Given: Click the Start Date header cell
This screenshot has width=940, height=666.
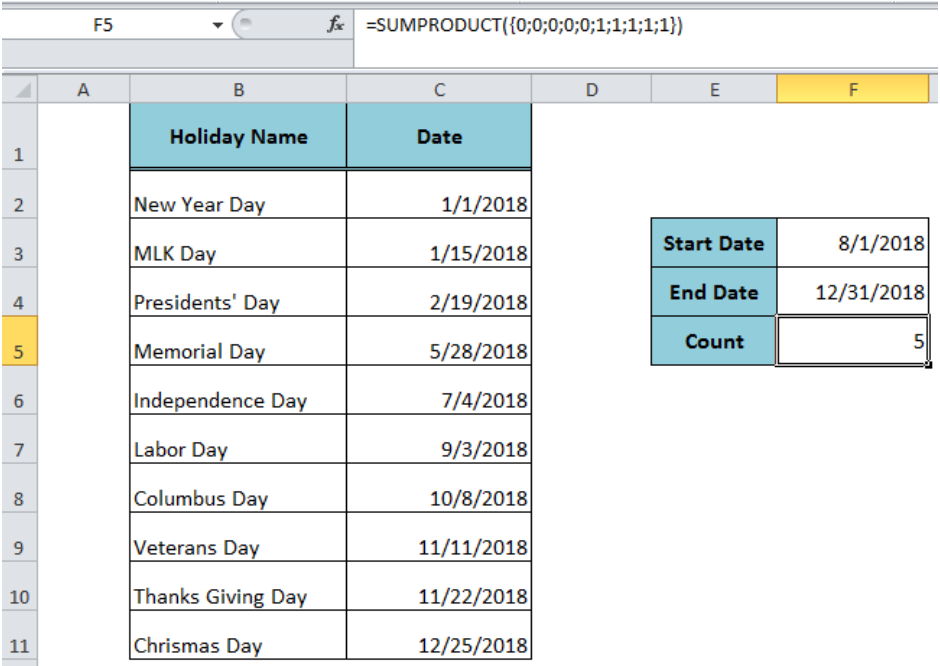Looking at the screenshot, I should (713, 242).
